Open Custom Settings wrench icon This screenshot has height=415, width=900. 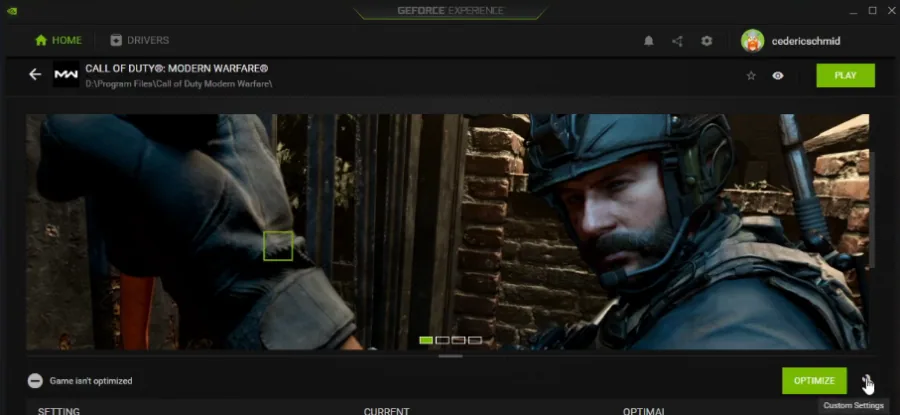coord(867,381)
